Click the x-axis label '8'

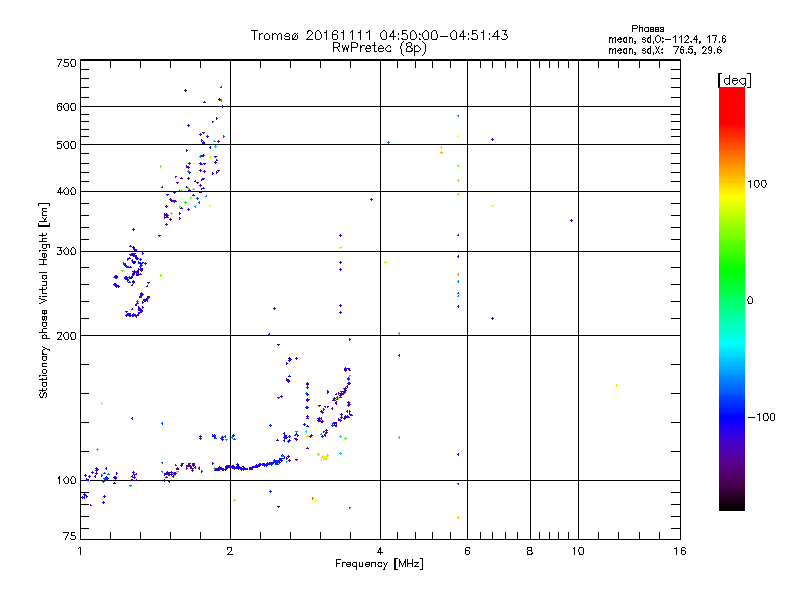[530, 551]
